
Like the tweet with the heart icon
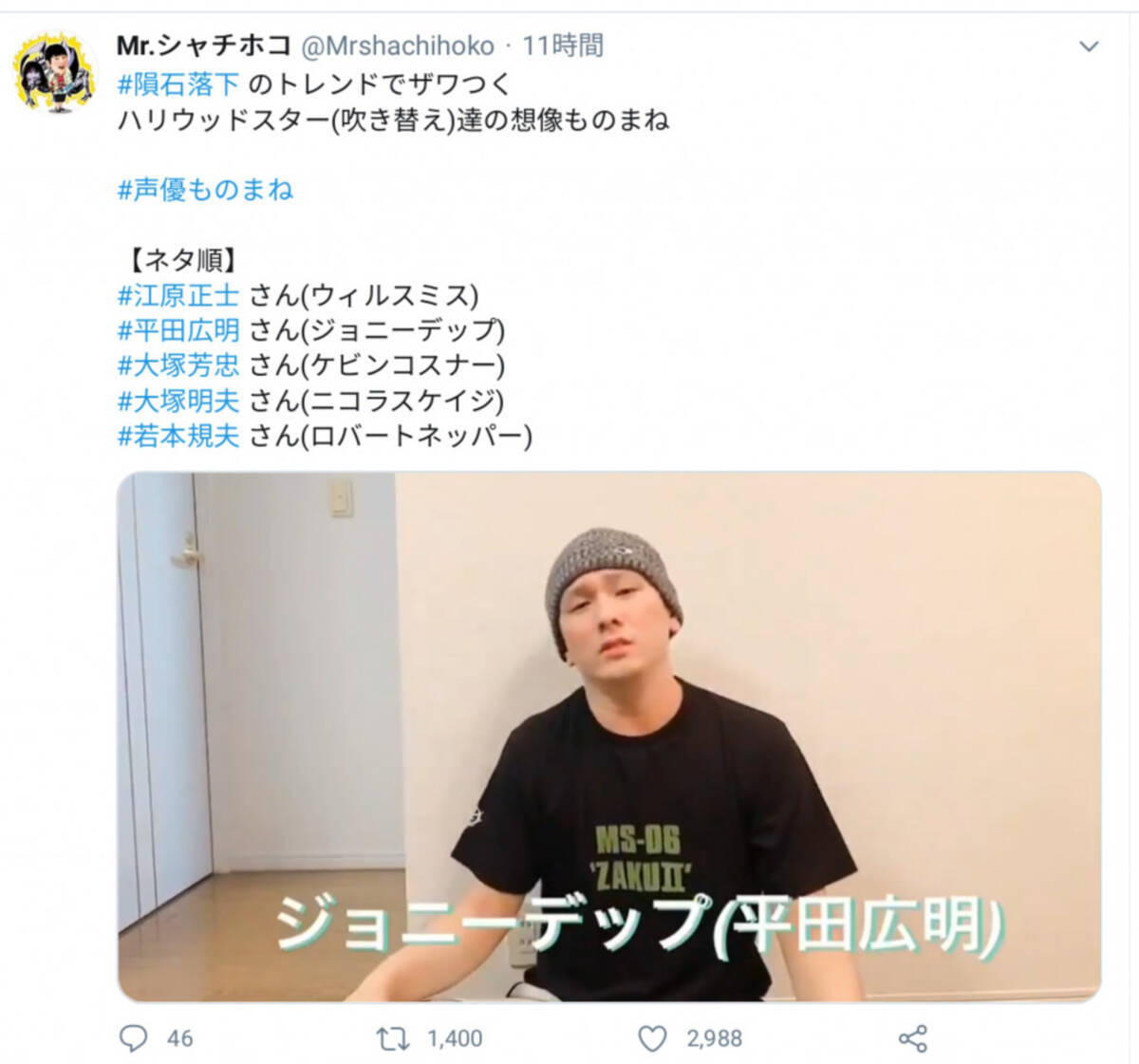click(x=652, y=1038)
